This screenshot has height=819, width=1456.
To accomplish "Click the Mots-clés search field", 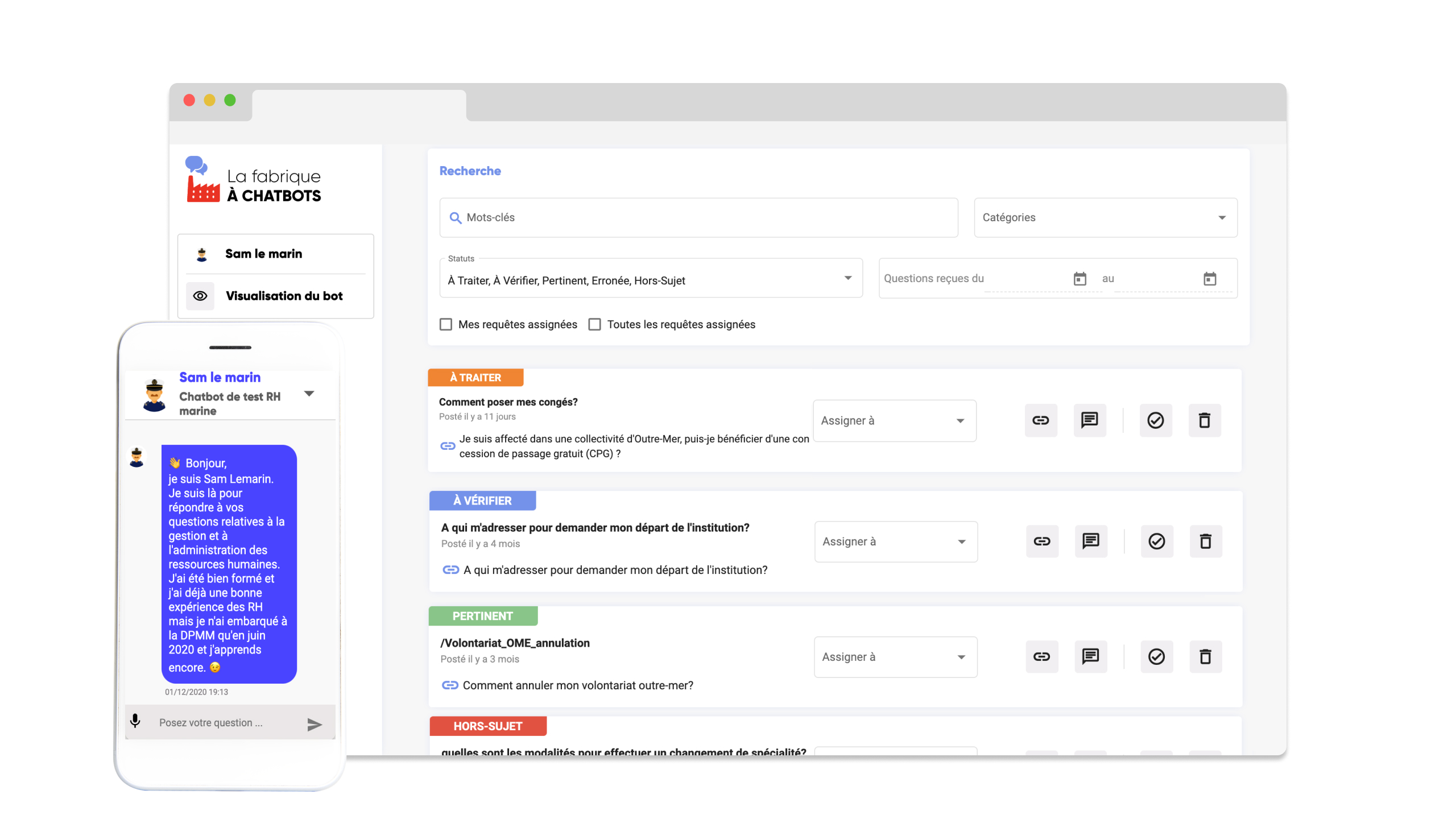I will point(698,217).
